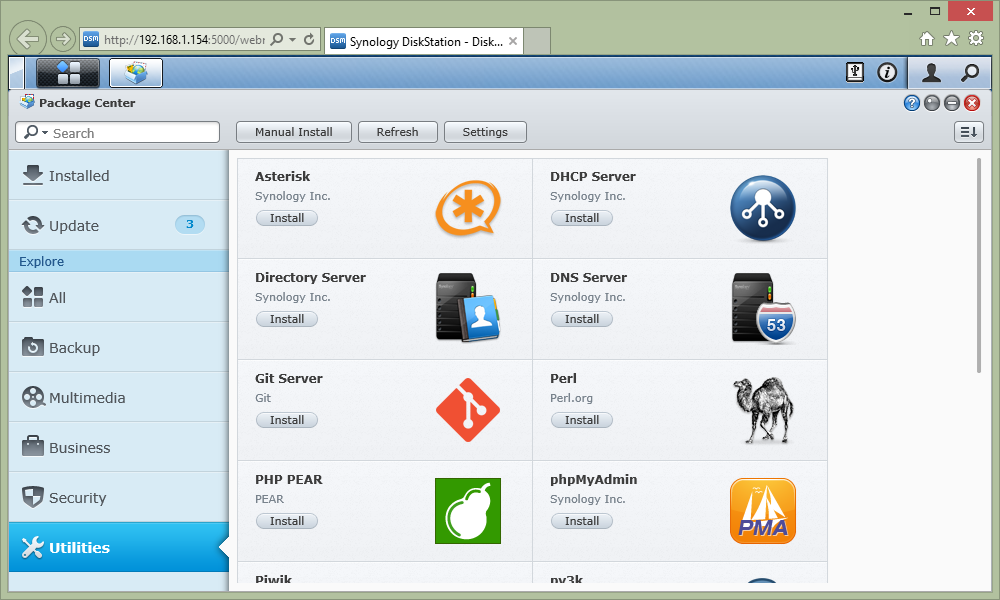This screenshot has width=1000, height=600.
Task: Open the DSM main menu icon
Action: point(68,73)
